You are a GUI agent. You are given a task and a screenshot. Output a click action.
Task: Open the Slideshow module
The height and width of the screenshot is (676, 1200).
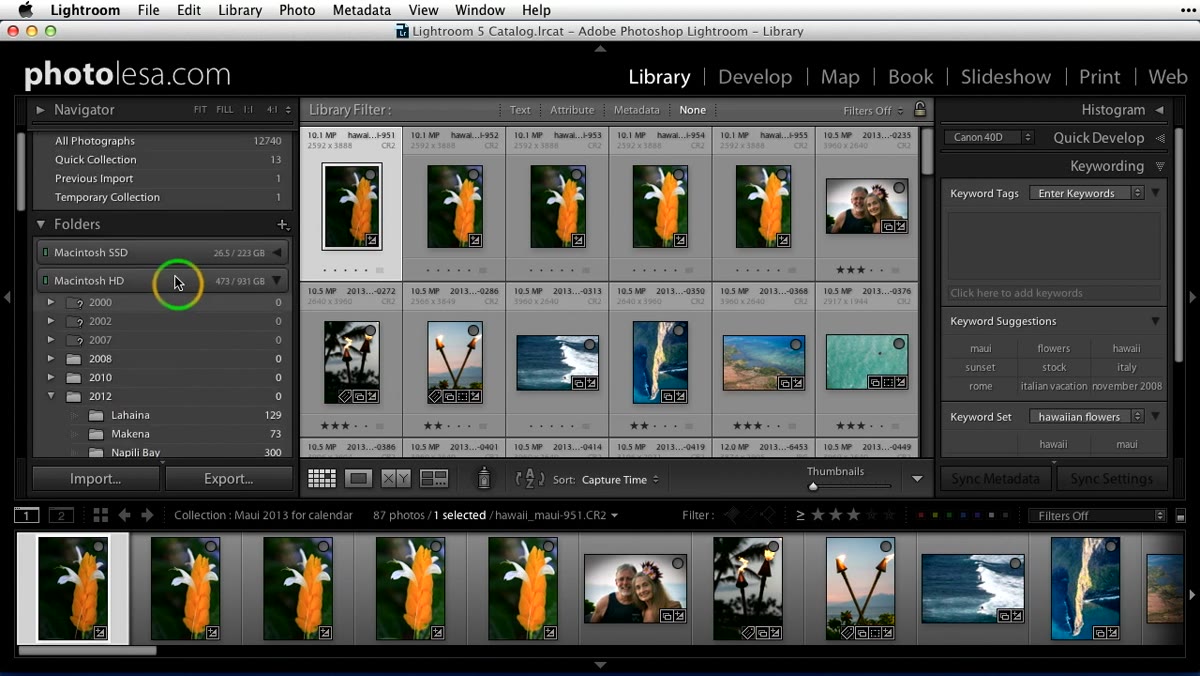1006,77
